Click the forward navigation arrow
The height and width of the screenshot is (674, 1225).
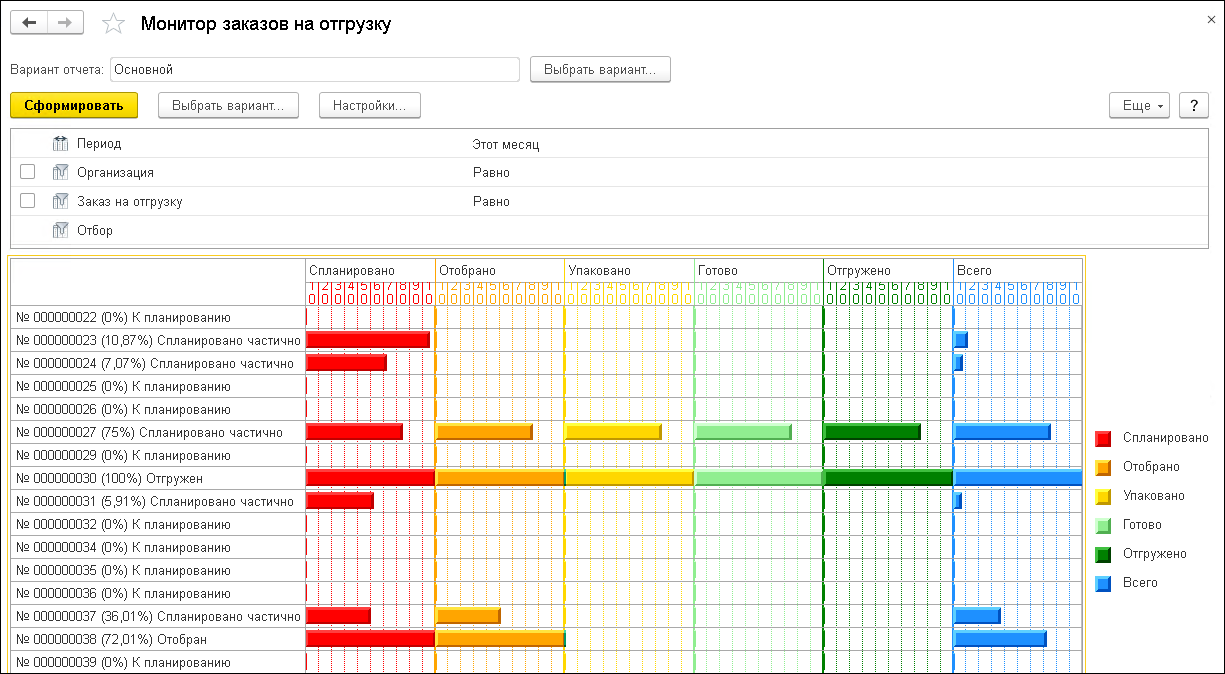65,24
